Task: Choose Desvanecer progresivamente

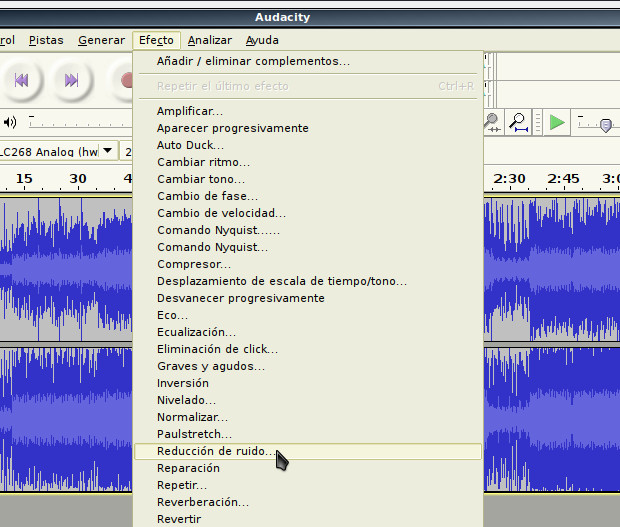Action: point(308,298)
